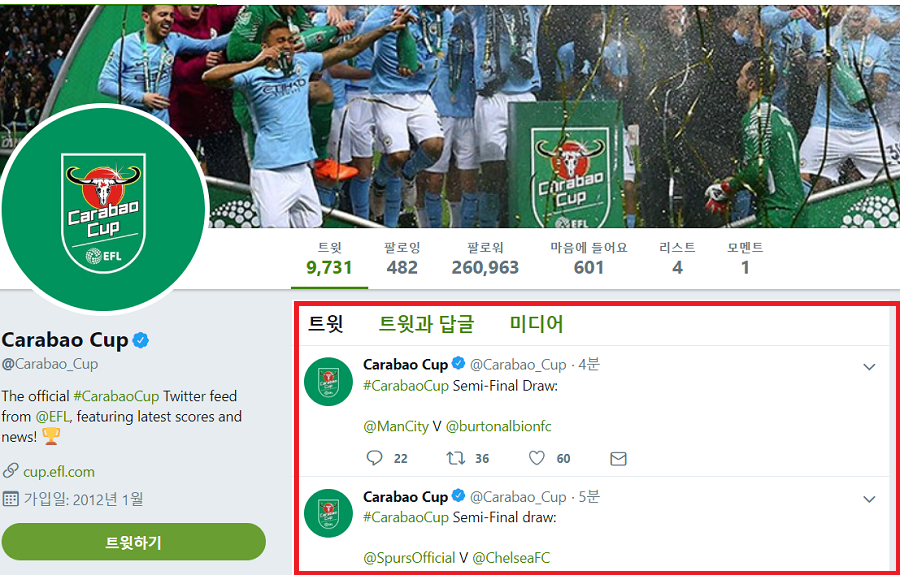
Task: Open the 팔로워 260,963 list
Action: click(485, 258)
